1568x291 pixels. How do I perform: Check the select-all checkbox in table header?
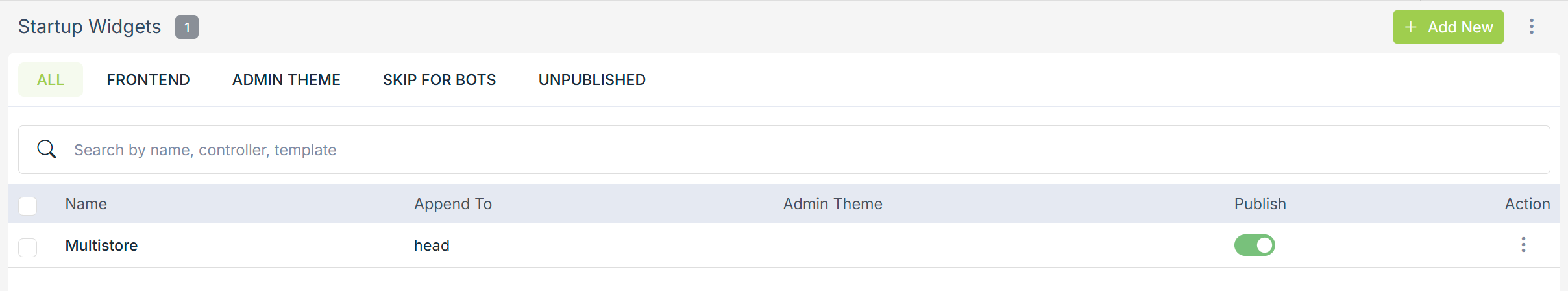tap(28, 206)
